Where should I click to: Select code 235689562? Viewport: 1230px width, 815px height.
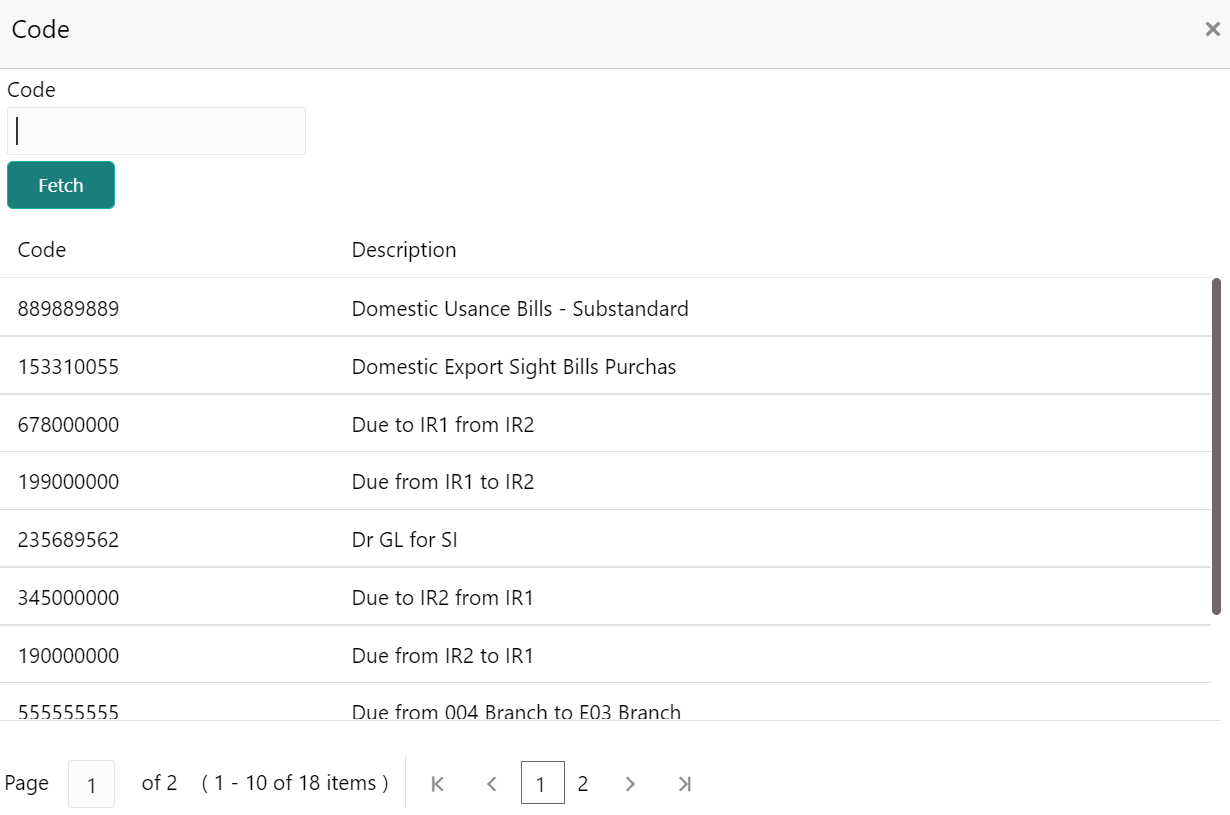pyautogui.click(x=68, y=540)
